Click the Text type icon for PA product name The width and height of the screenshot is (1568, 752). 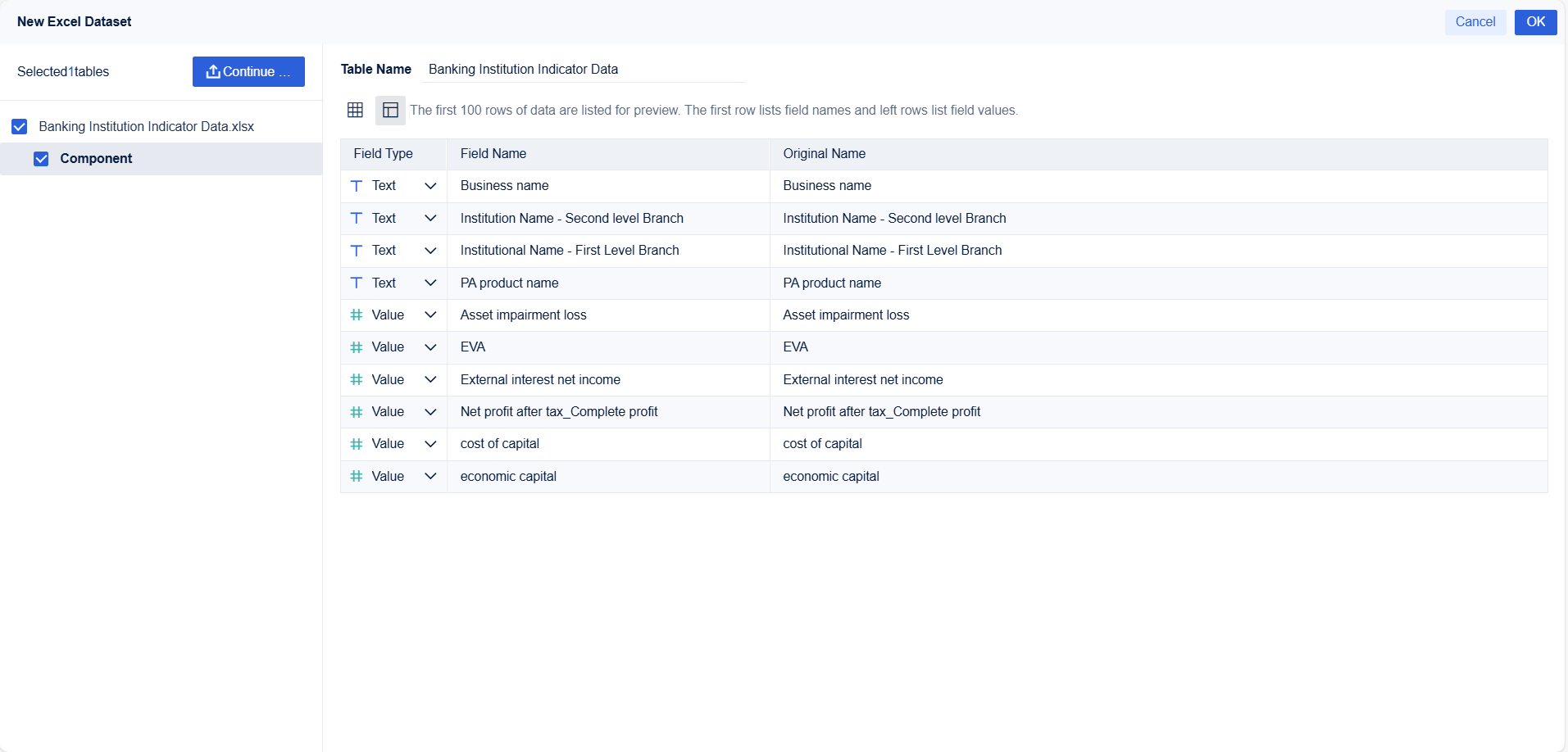pos(357,283)
